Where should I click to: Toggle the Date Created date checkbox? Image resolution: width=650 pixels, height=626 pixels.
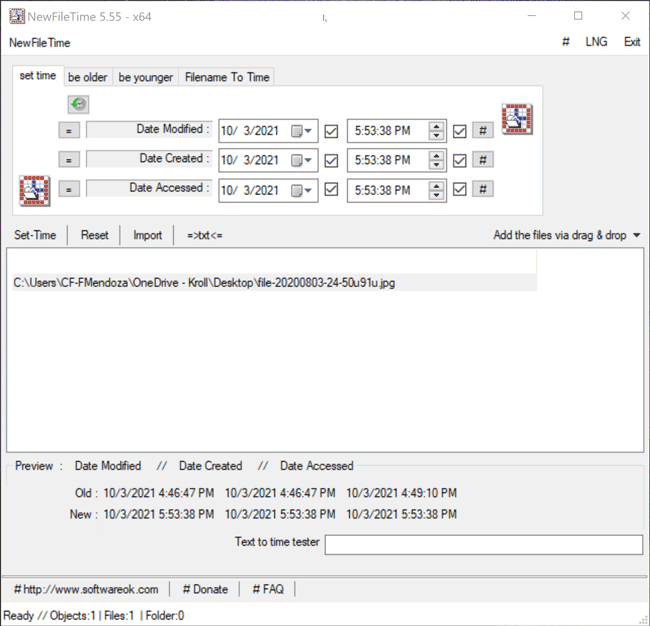(x=331, y=160)
